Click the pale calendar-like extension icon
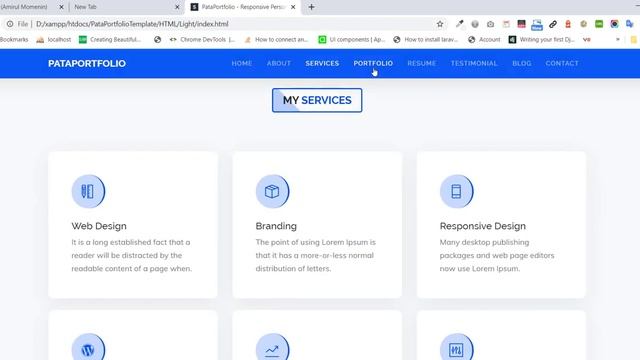Viewport: 640px width, 360px height. pyautogui.click(x=506, y=24)
